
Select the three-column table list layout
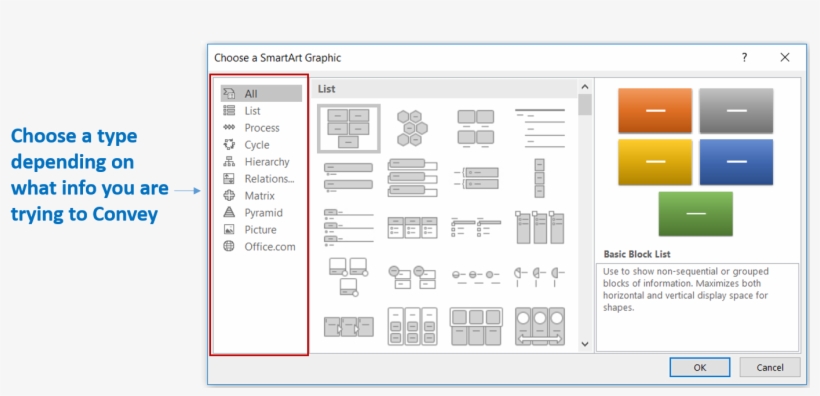coord(412,228)
